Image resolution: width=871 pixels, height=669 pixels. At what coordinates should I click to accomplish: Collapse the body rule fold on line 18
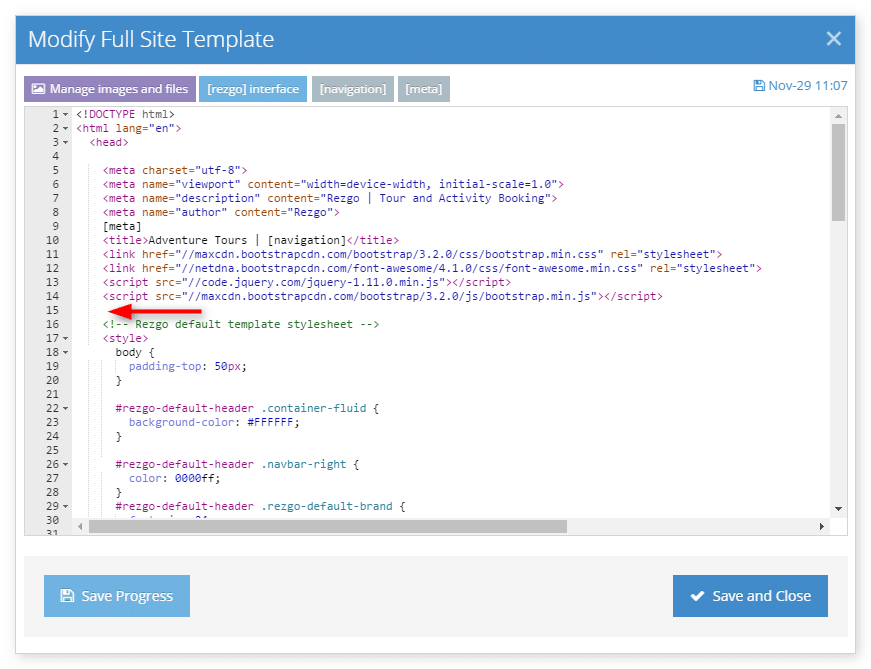point(66,352)
